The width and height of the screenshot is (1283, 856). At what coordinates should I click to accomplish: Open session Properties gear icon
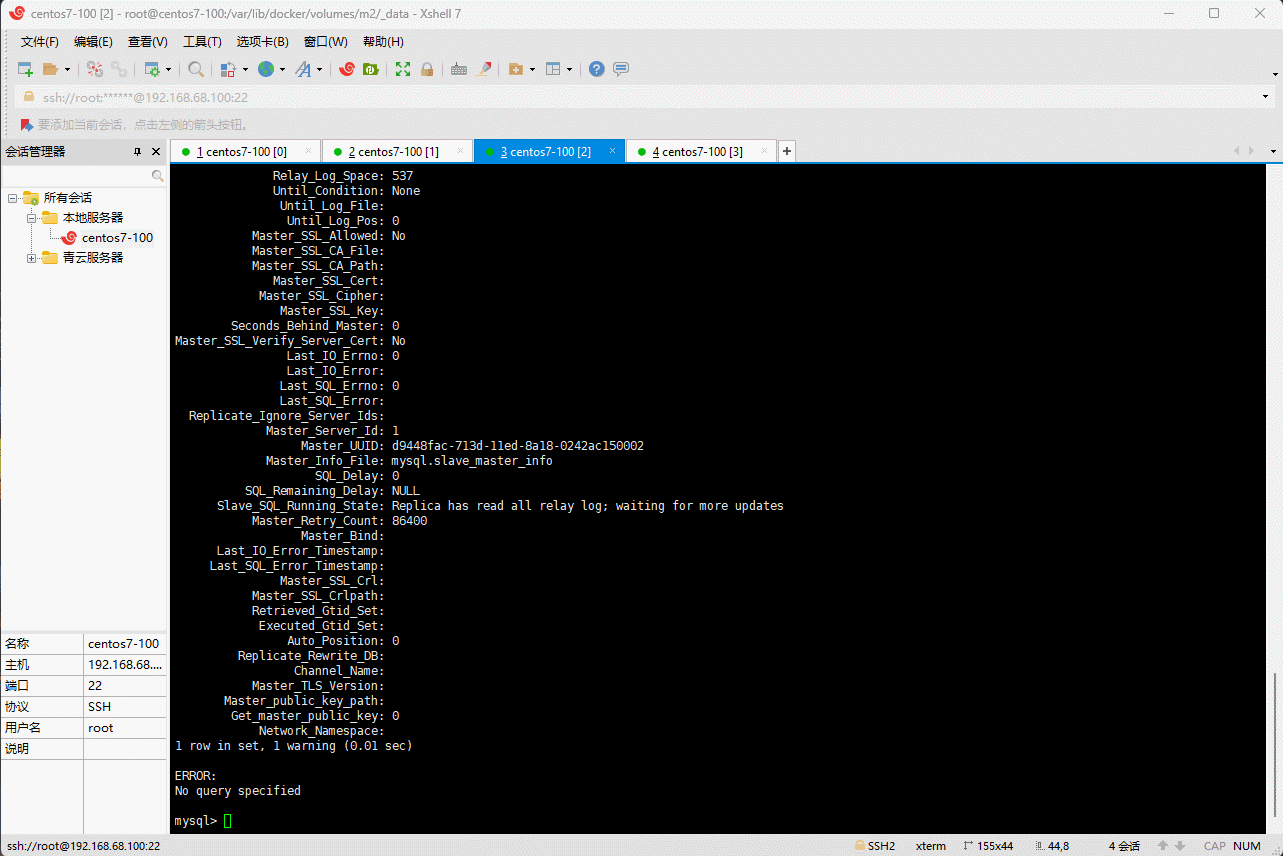click(x=152, y=69)
